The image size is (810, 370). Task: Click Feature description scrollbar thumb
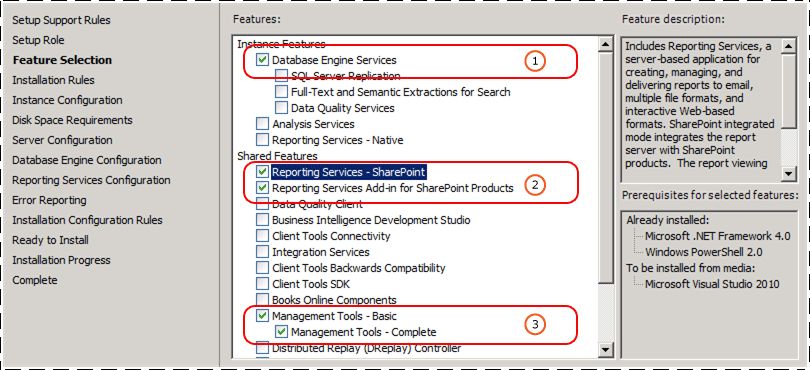pos(789,91)
